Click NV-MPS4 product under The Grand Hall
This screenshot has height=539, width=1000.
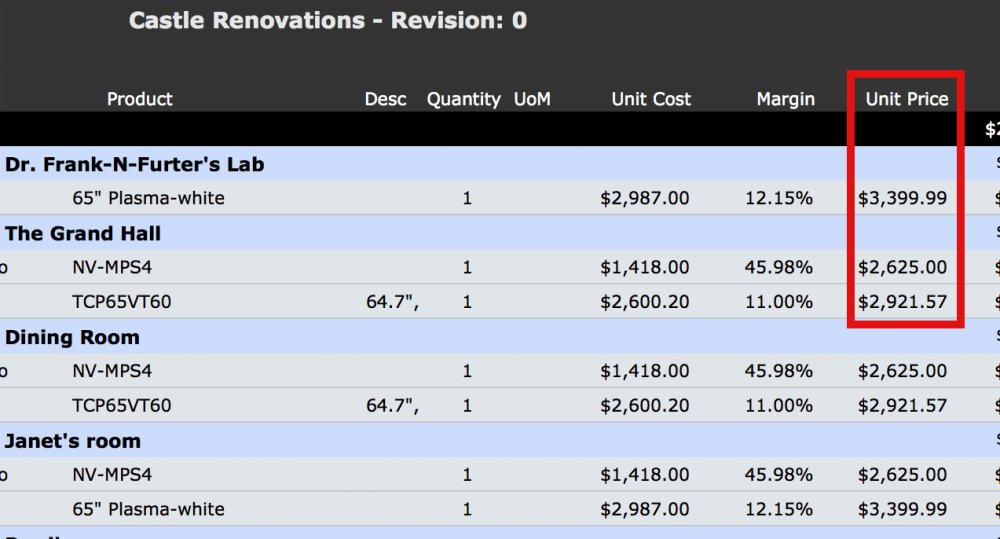pos(112,267)
